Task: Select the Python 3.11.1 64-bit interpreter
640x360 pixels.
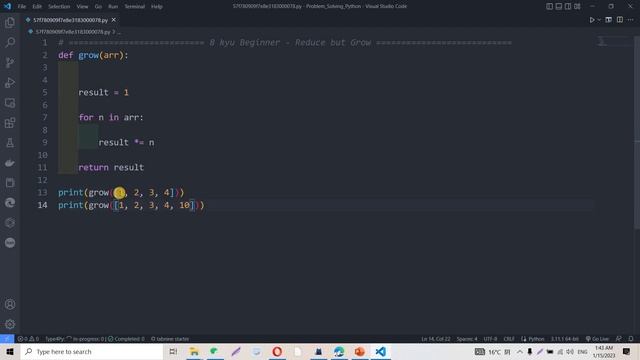Action: point(564,339)
